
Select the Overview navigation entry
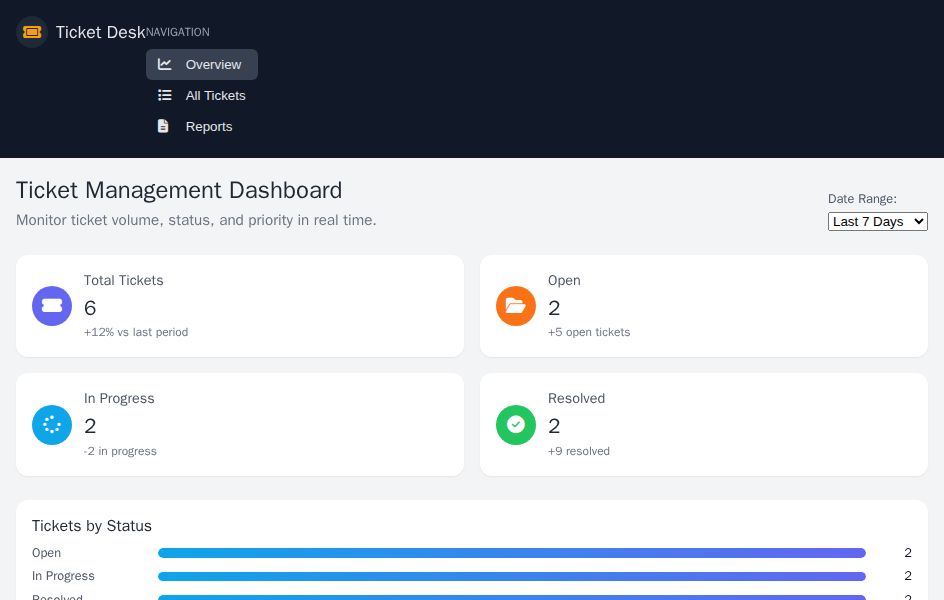point(213,64)
